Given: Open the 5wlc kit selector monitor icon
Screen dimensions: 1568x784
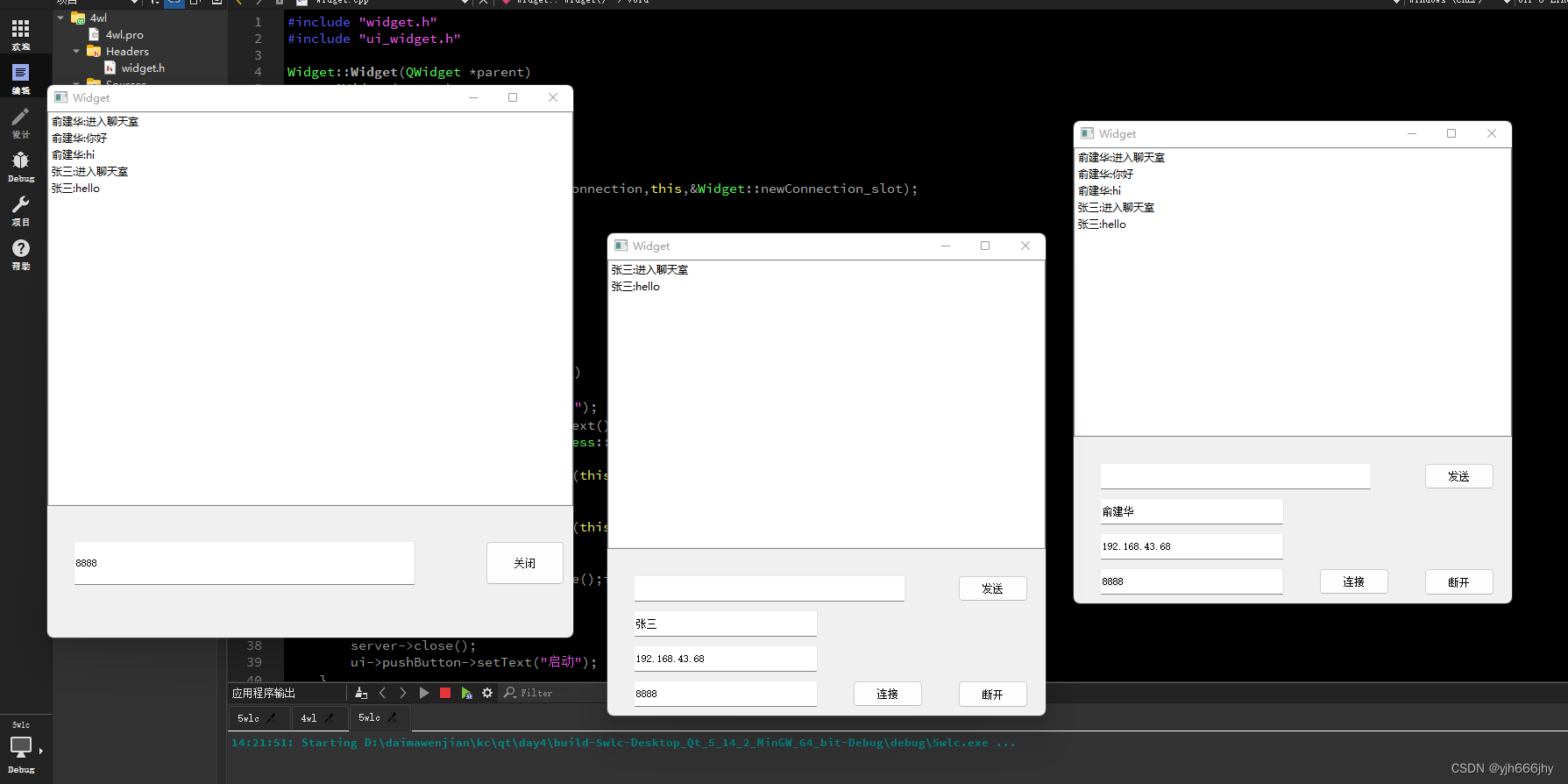Looking at the screenshot, I should (21, 747).
